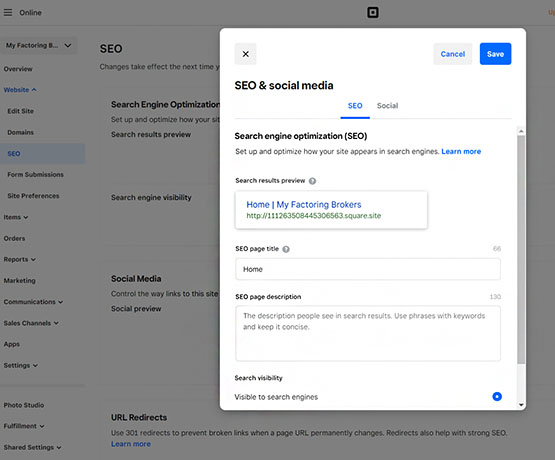Expand the Sales Channels sidebar section
Image resolution: width=555 pixels, height=460 pixels.
coord(31,323)
